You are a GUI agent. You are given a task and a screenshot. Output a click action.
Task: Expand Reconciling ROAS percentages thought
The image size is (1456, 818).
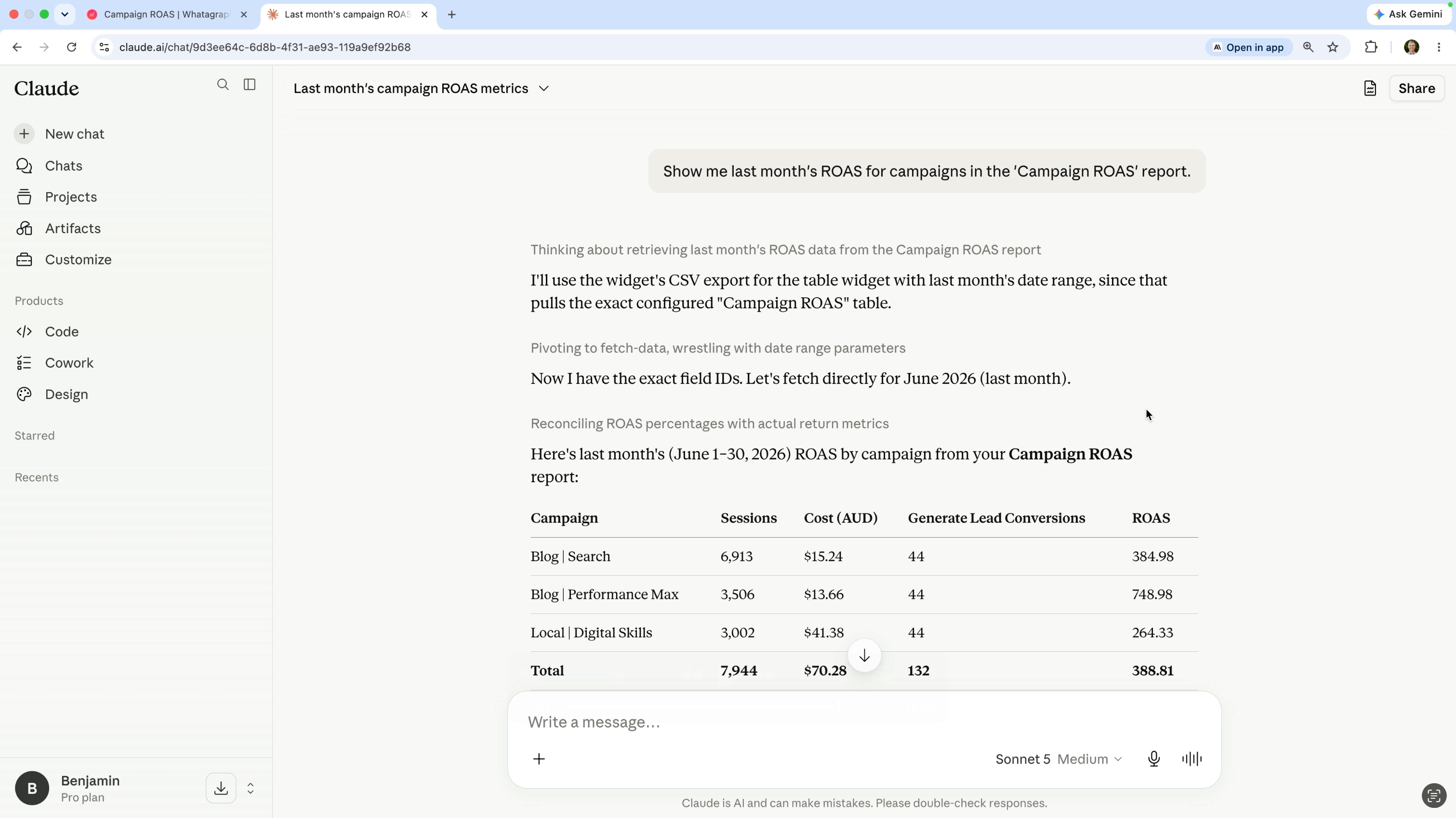point(709,424)
